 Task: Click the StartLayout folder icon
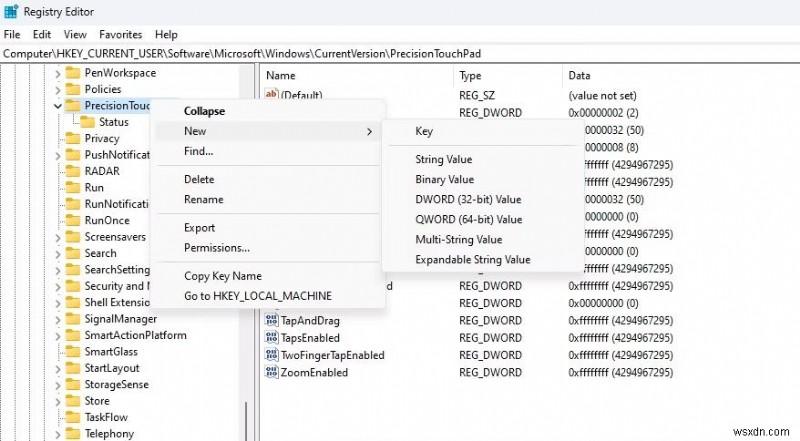tap(73, 368)
